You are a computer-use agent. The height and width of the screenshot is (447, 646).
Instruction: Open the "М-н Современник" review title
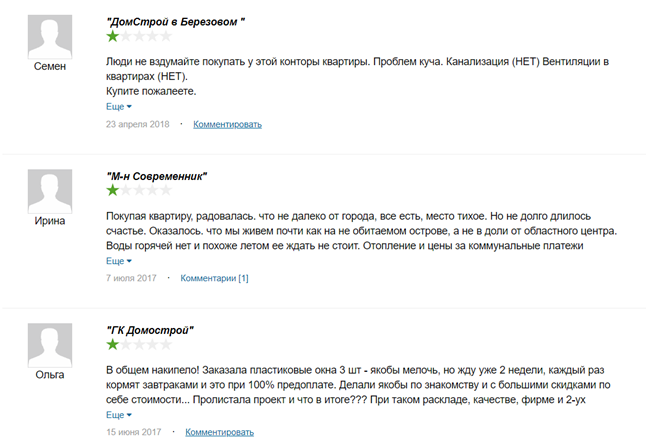[157, 176]
